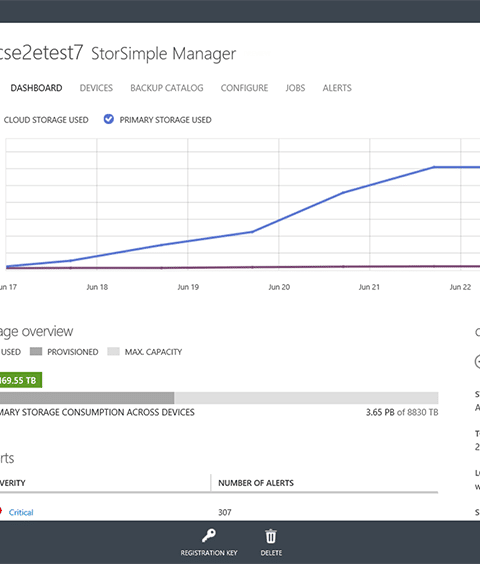Image resolution: width=480 pixels, height=564 pixels.
Task: Click the trash can Delete icon
Action: (271, 536)
